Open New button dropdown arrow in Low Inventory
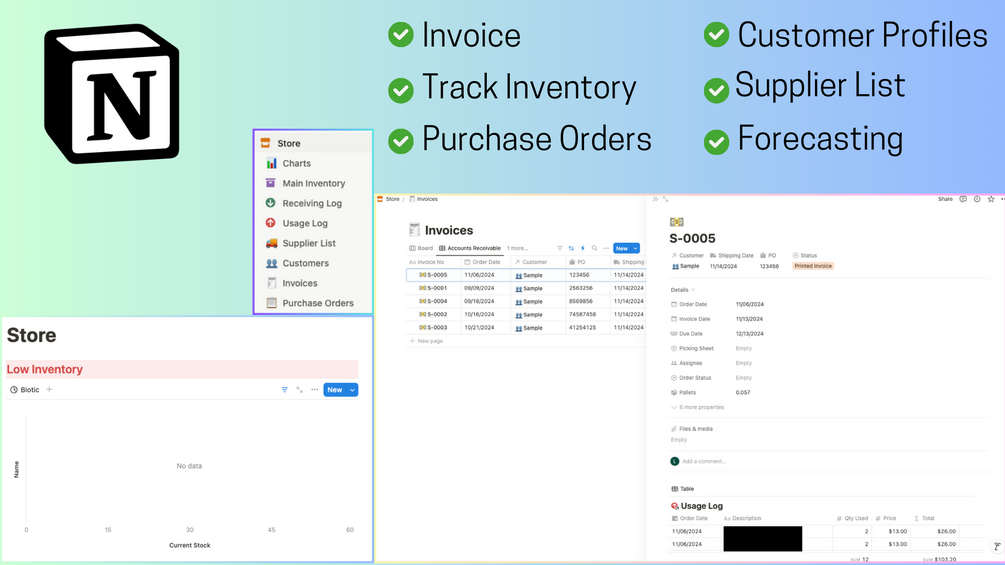 pyautogui.click(x=353, y=389)
